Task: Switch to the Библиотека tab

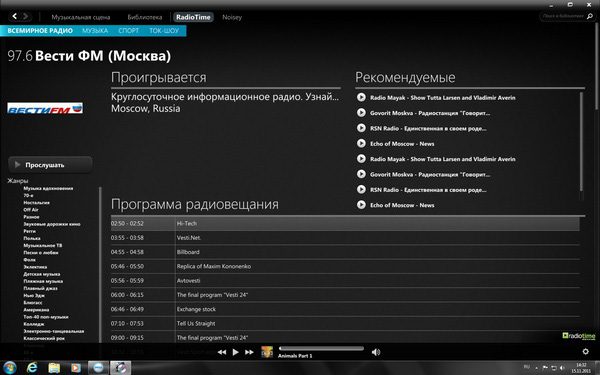Action: click(145, 17)
